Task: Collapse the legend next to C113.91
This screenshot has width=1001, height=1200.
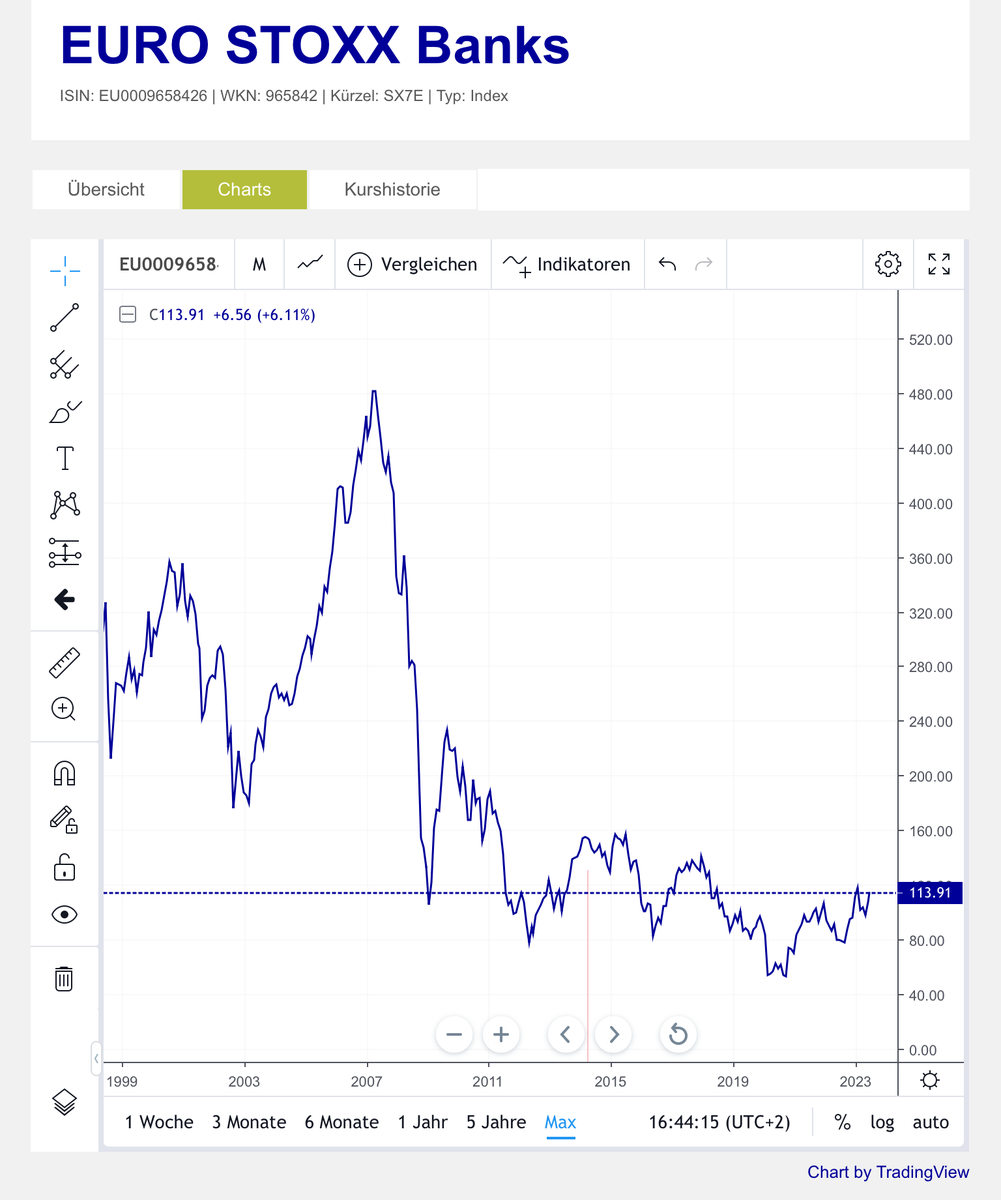Action: pos(127,315)
